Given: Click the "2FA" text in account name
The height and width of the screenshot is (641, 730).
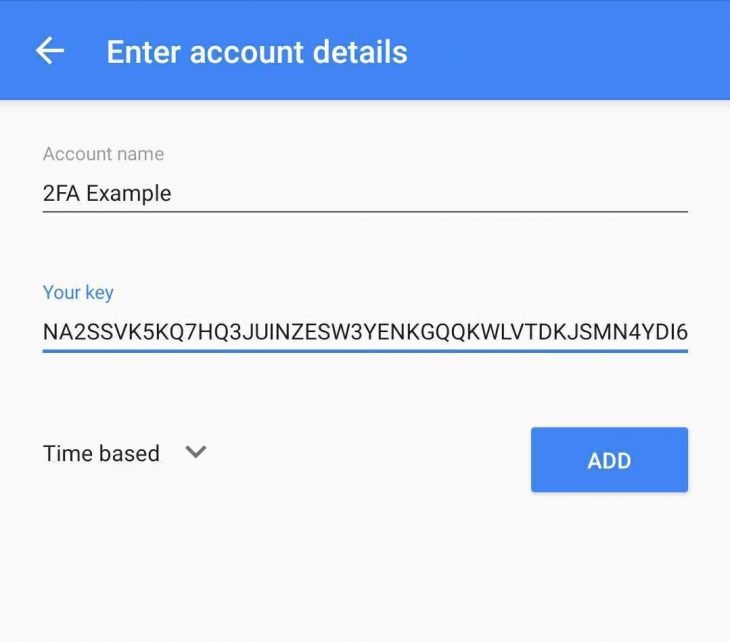Looking at the screenshot, I should point(61,193).
